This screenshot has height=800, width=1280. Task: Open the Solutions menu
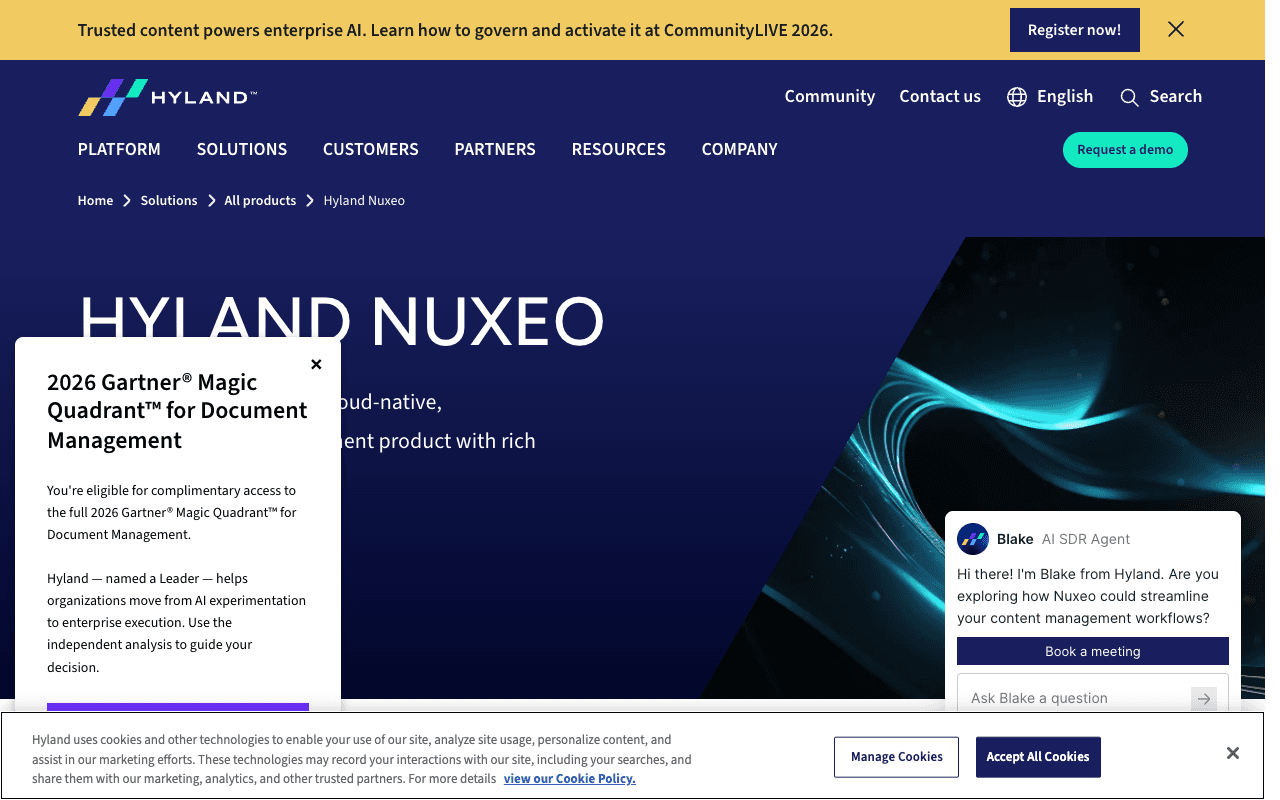(242, 149)
